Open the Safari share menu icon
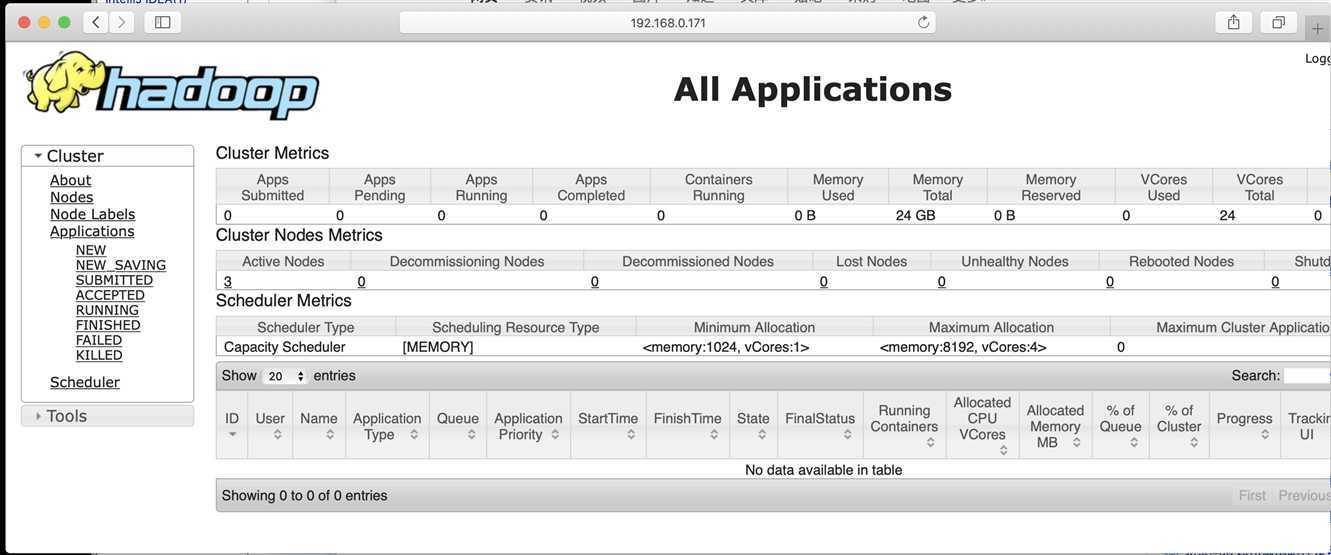This screenshot has height=555, width=1331. [x=1234, y=22]
